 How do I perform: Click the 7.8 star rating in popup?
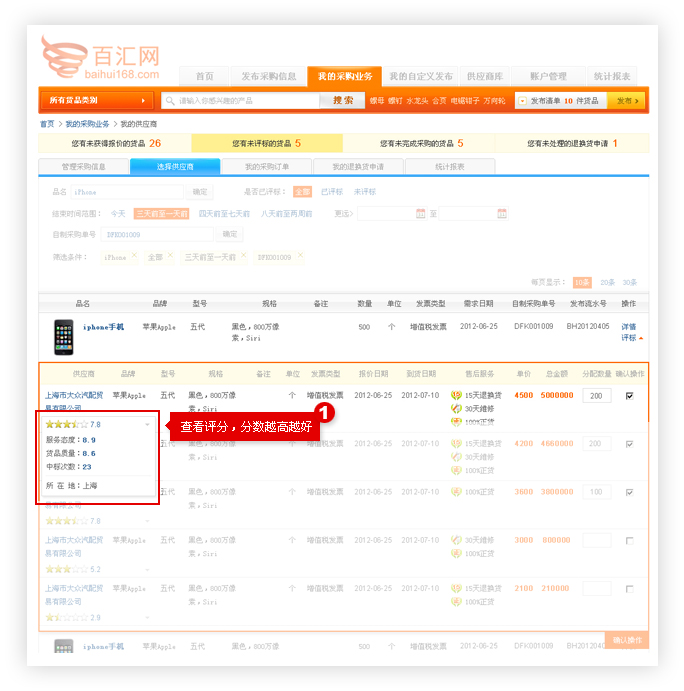click(x=73, y=424)
